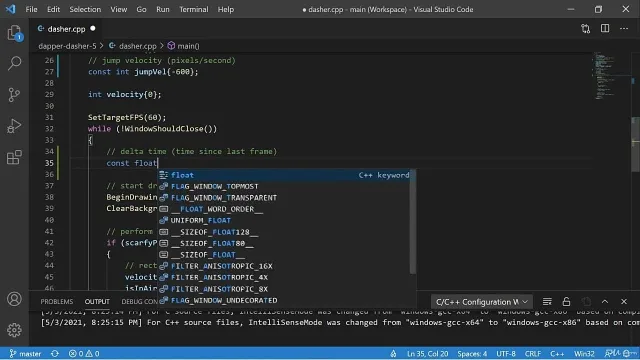Select the dasher.cpp editor tab
Image resolution: width=640 pixels, height=360 pixels.
pyautogui.click(x=66, y=29)
